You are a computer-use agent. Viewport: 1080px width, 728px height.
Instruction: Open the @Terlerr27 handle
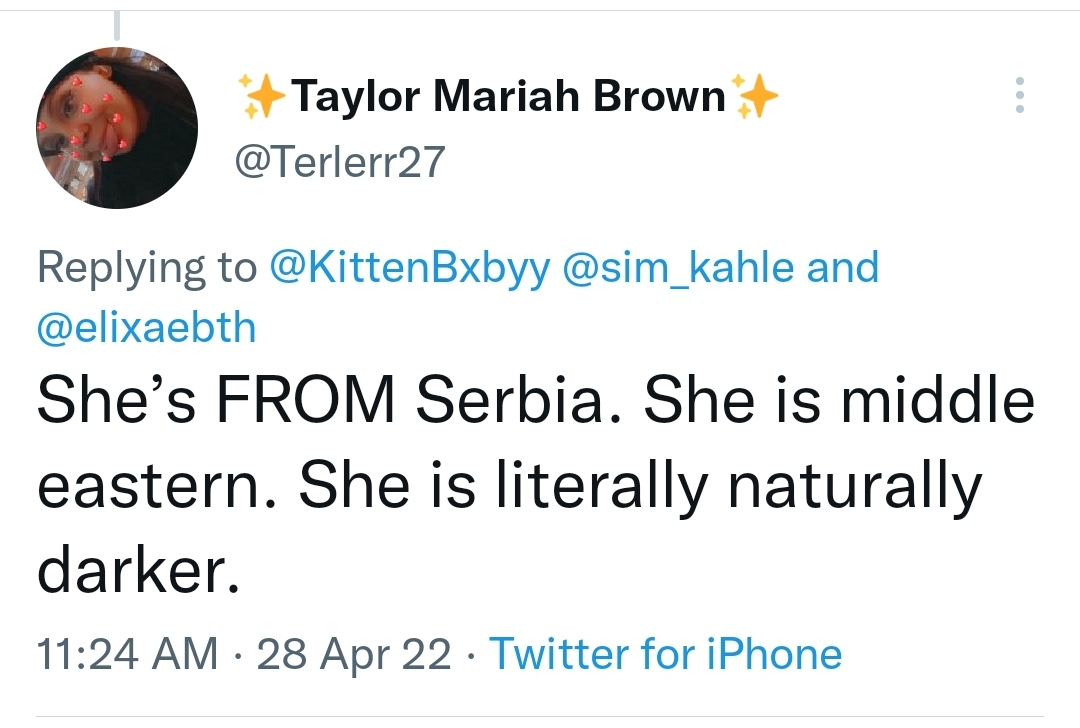pos(339,161)
